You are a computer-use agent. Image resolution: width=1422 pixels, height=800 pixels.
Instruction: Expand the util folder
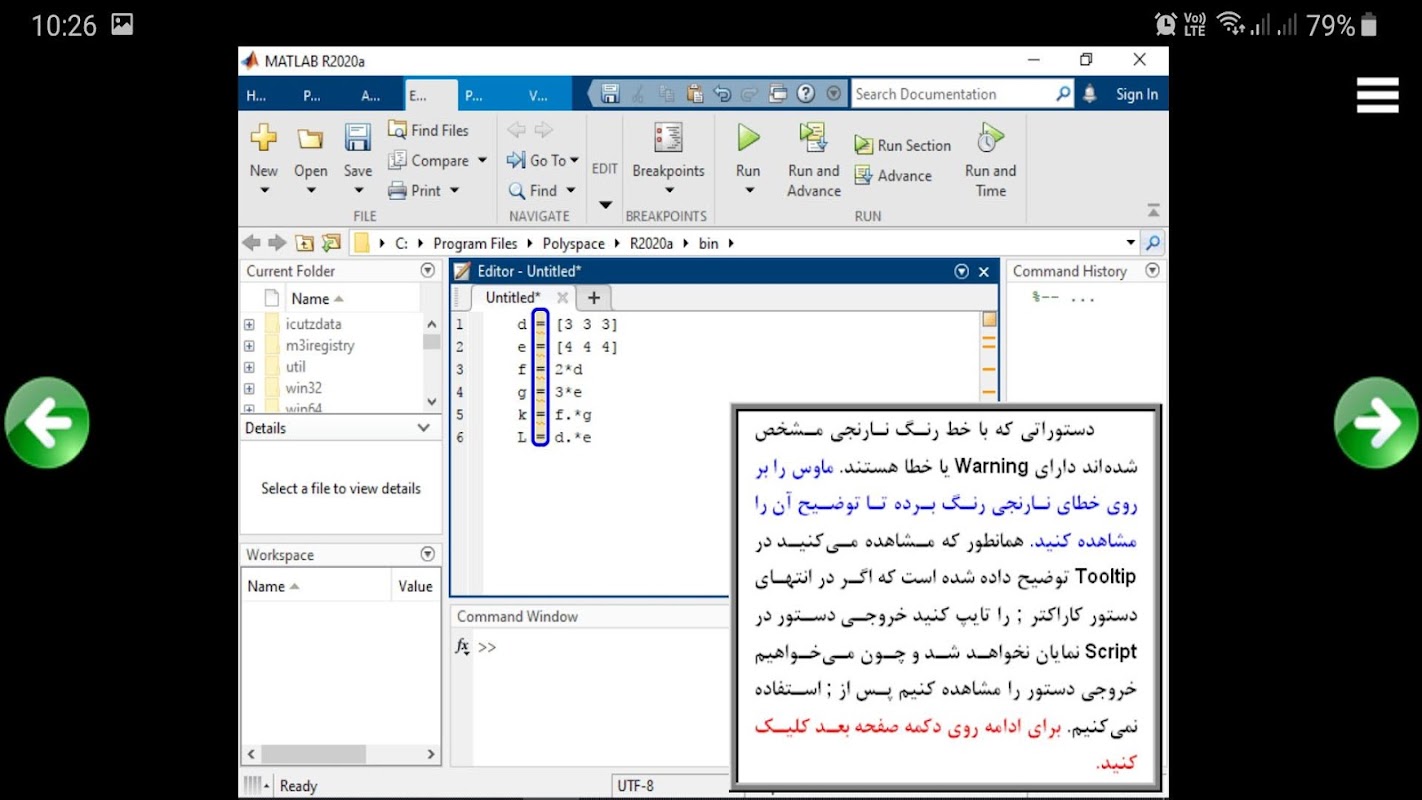pos(249,367)
